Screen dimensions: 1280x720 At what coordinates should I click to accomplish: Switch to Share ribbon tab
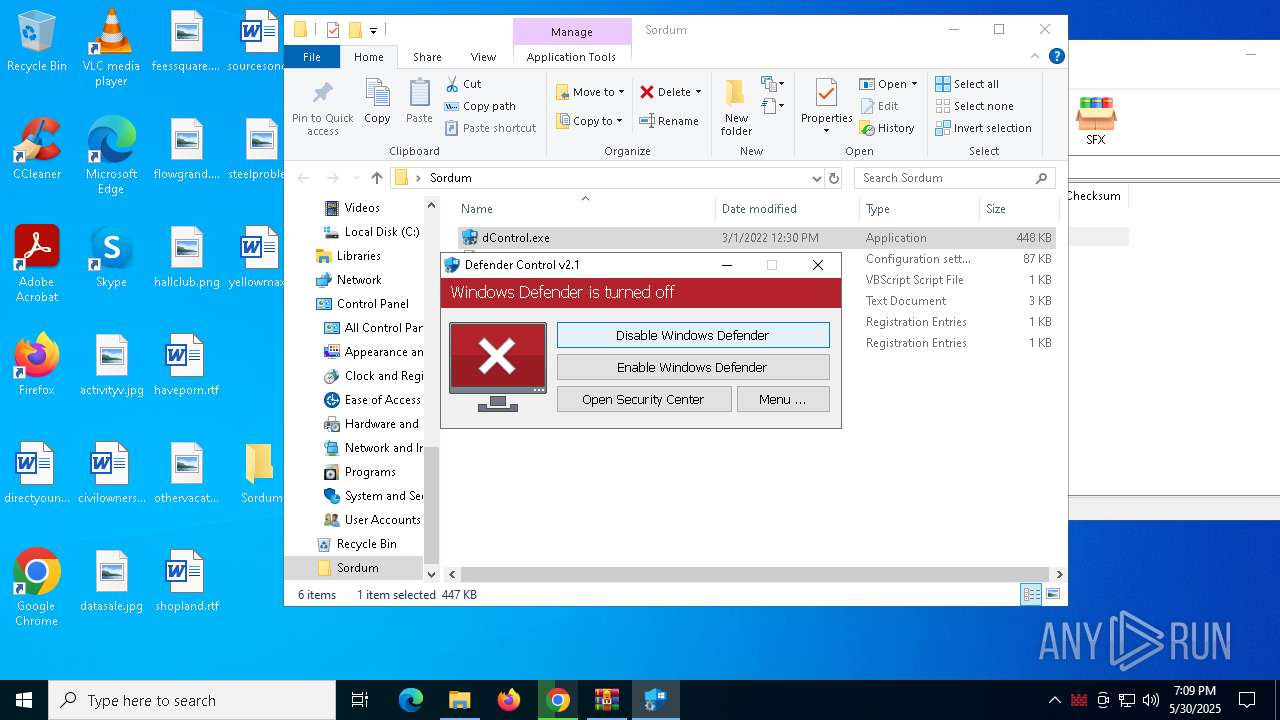pyautogui.click(x=427, y=57)
